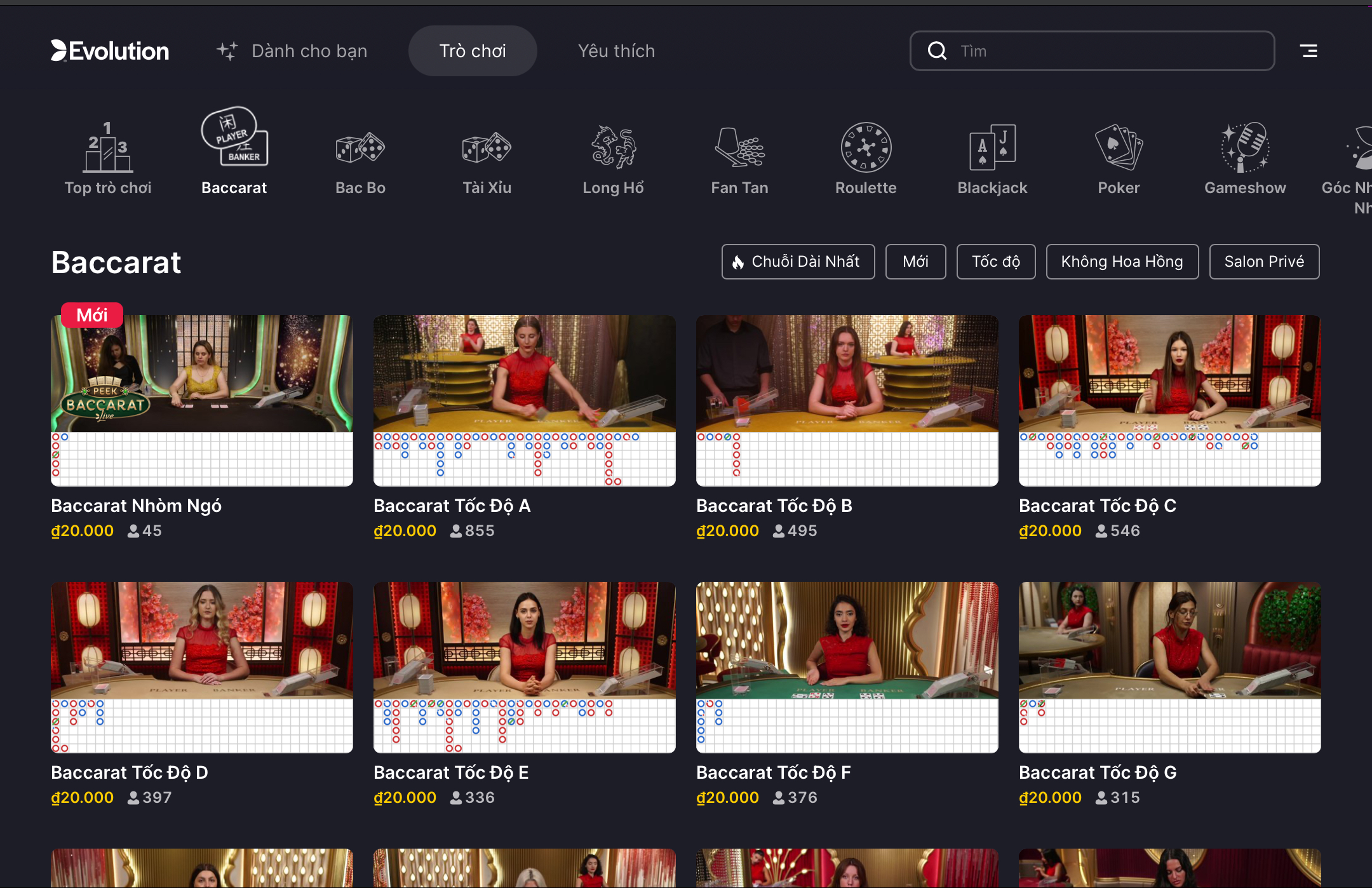The width and height of the screenshot is (1372, 888).
Task: Click the Evolution logo
Action: (x=110, y=51)
